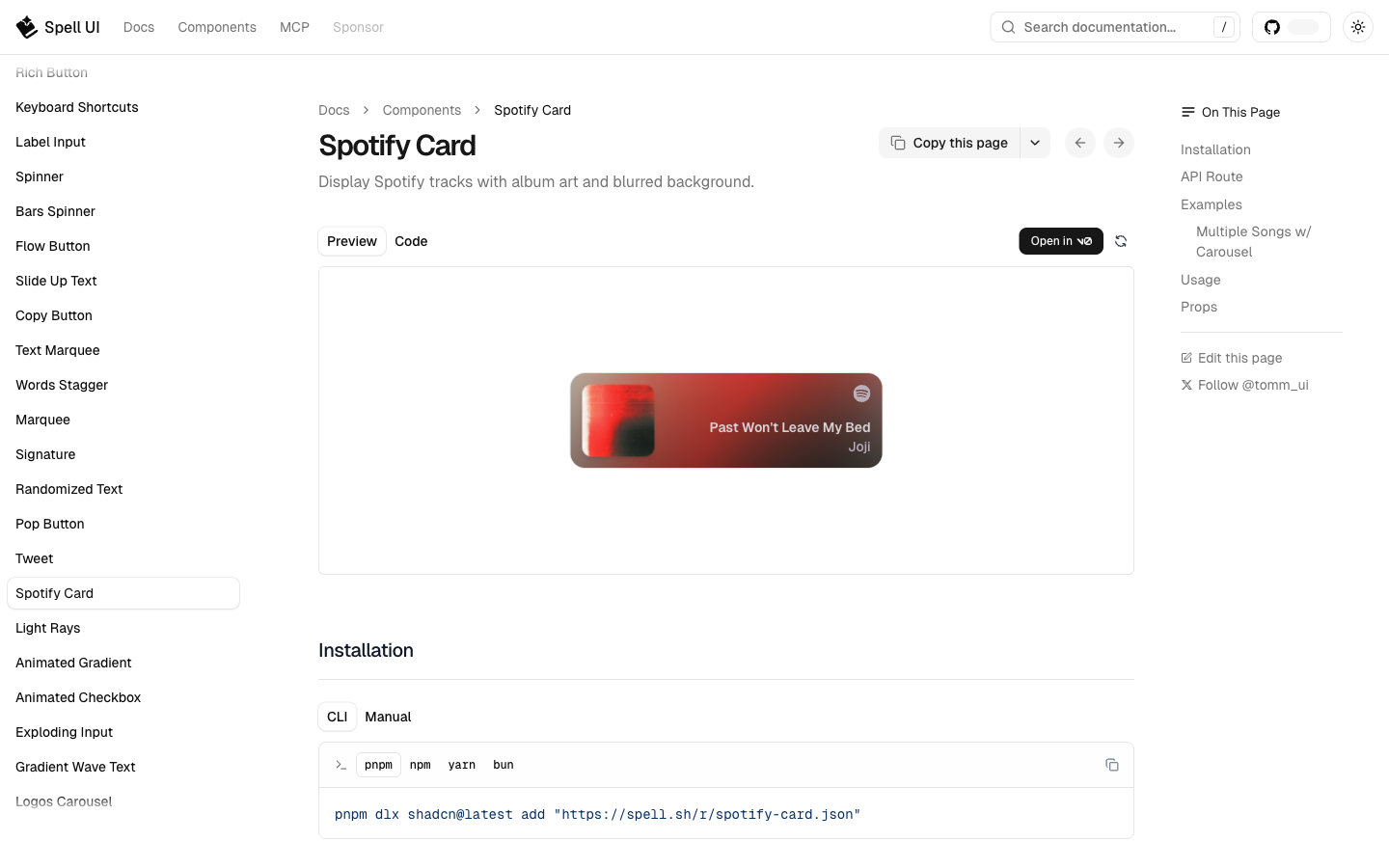Click the Spell UI logo icon

pos(26,26)
